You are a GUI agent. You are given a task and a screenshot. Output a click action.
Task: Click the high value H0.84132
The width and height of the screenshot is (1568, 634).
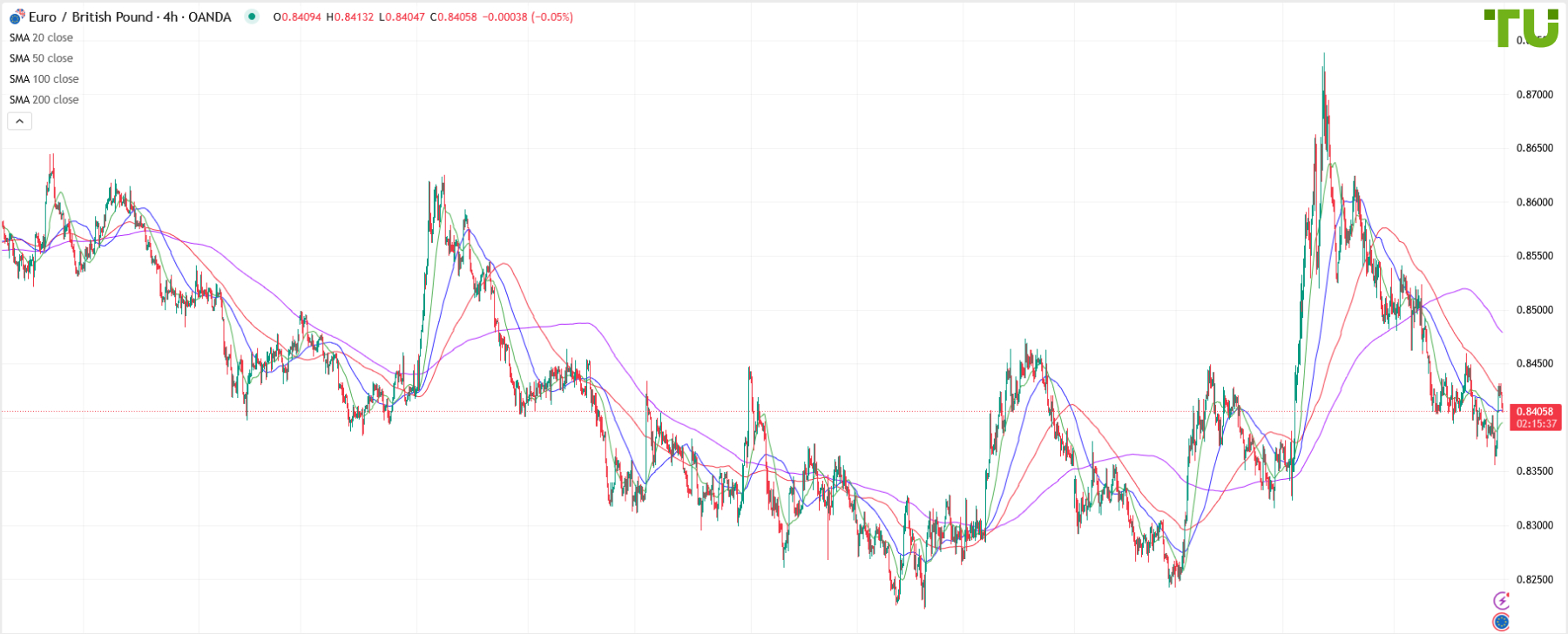[350, 17]
